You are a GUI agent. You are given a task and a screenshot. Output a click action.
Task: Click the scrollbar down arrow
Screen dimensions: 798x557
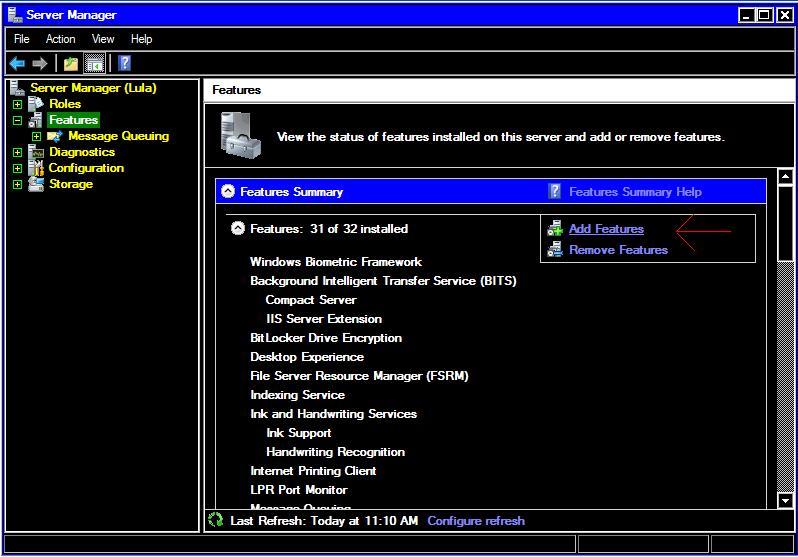point(785,500)
